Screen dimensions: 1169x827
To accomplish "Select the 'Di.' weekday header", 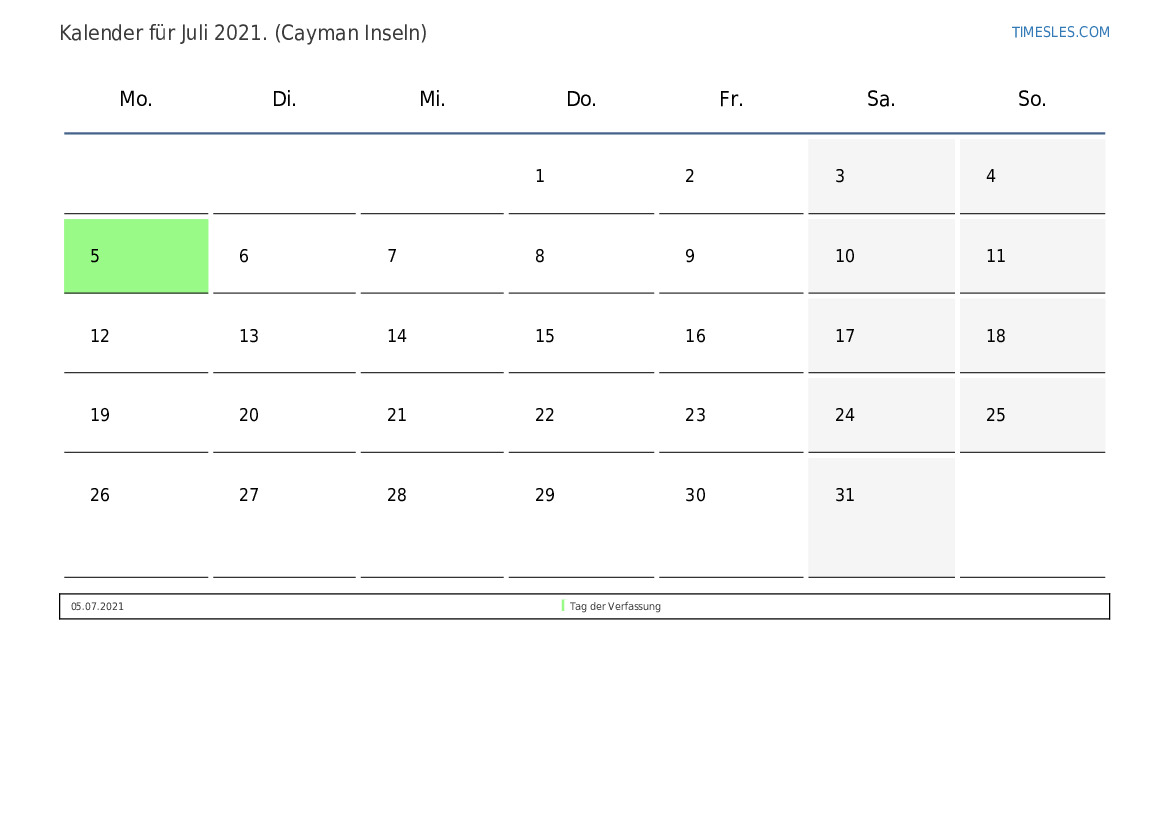I will coord(284,99).
